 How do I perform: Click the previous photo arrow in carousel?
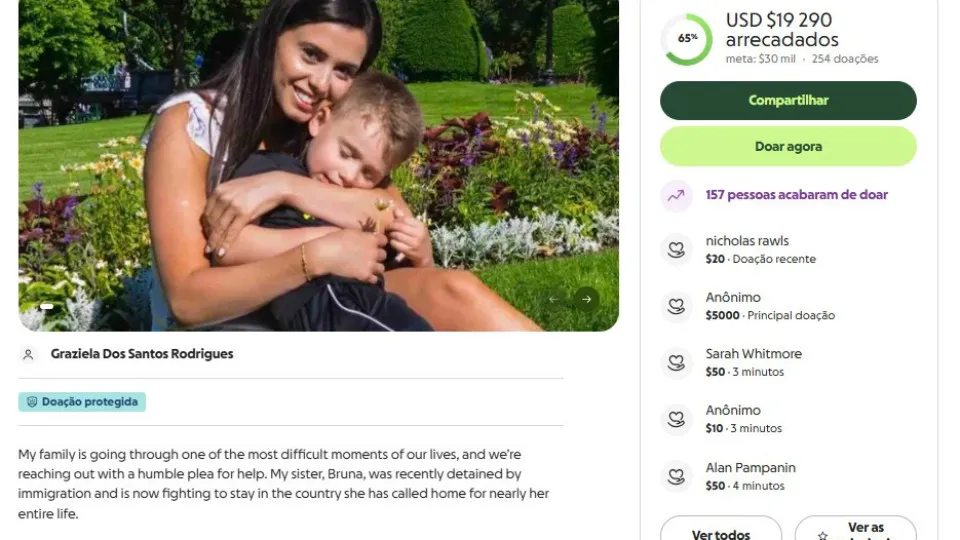pyautogui.click(x=554, y=298)
